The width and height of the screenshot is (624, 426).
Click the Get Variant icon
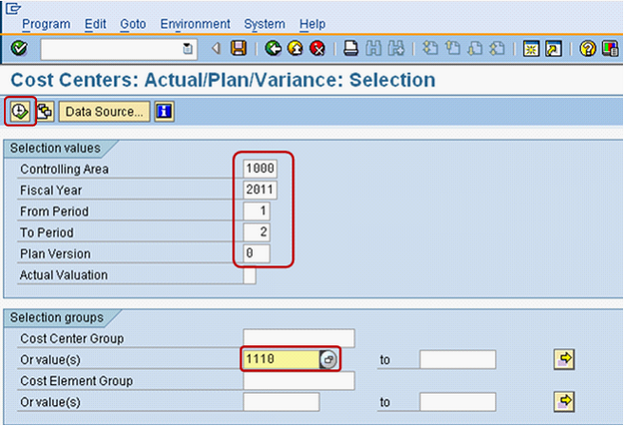point(45,111)
